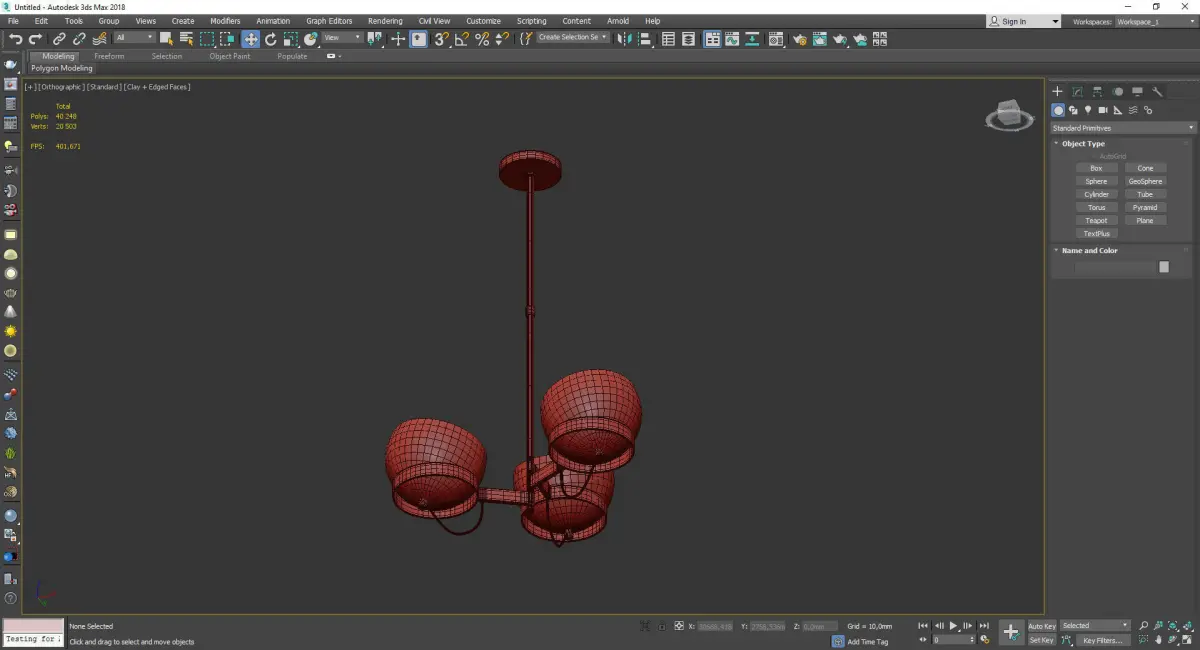Open the key mode Selected dropdown
Viewport: 1200px width, 650px height.
click(1095, 626)
